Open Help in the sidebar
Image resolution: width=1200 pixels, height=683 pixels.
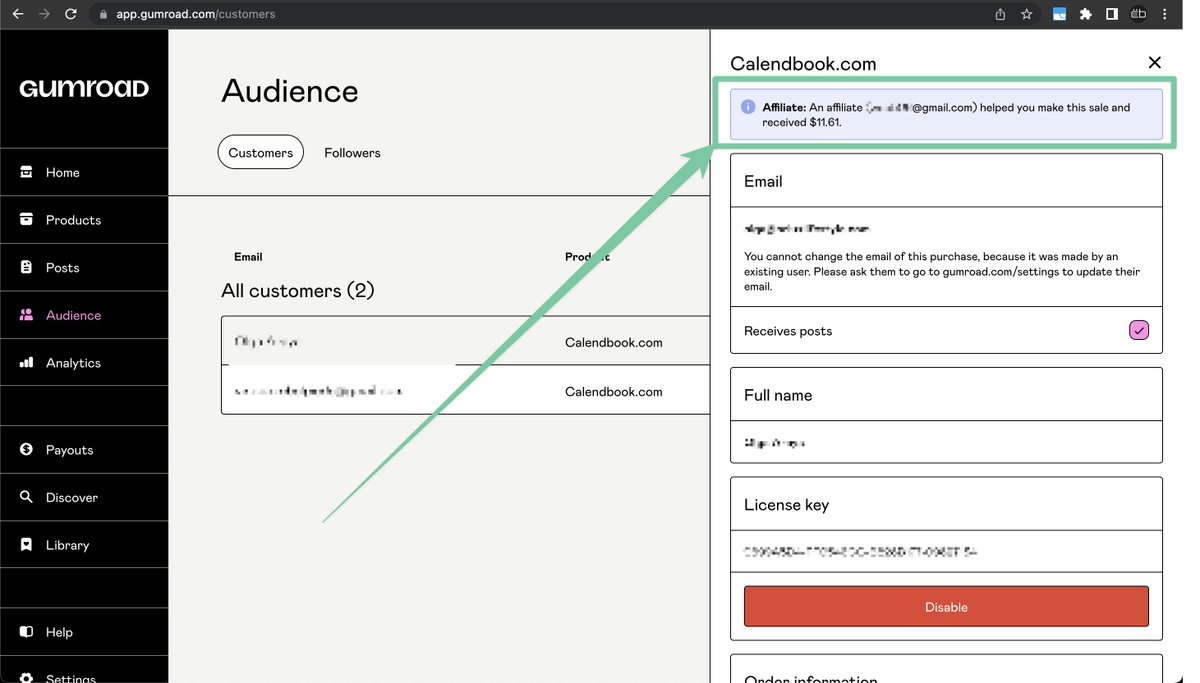(x=84, y=632)
